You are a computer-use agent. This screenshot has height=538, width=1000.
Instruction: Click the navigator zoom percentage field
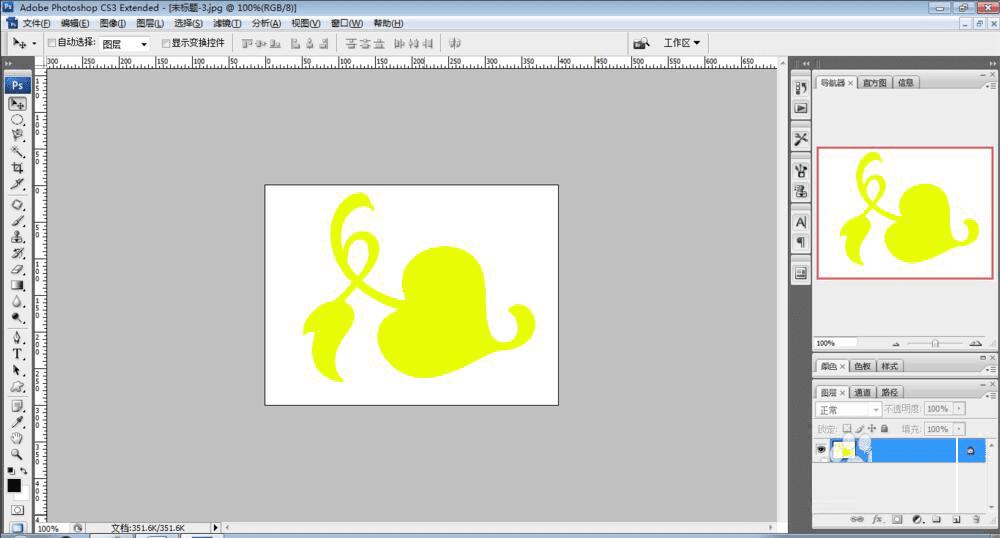click(835, 343)
